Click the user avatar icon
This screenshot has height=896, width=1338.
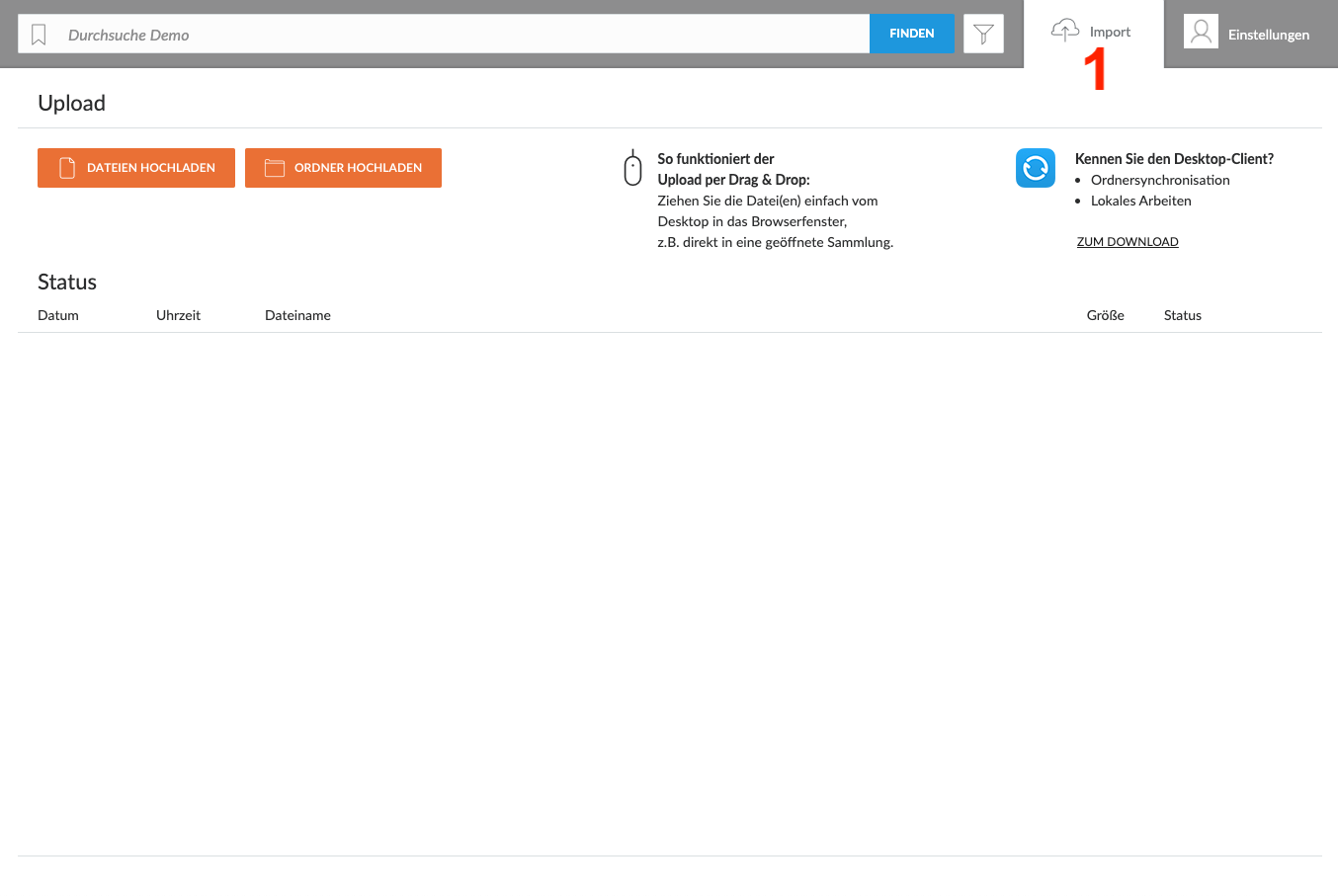tap(1201, 32)
